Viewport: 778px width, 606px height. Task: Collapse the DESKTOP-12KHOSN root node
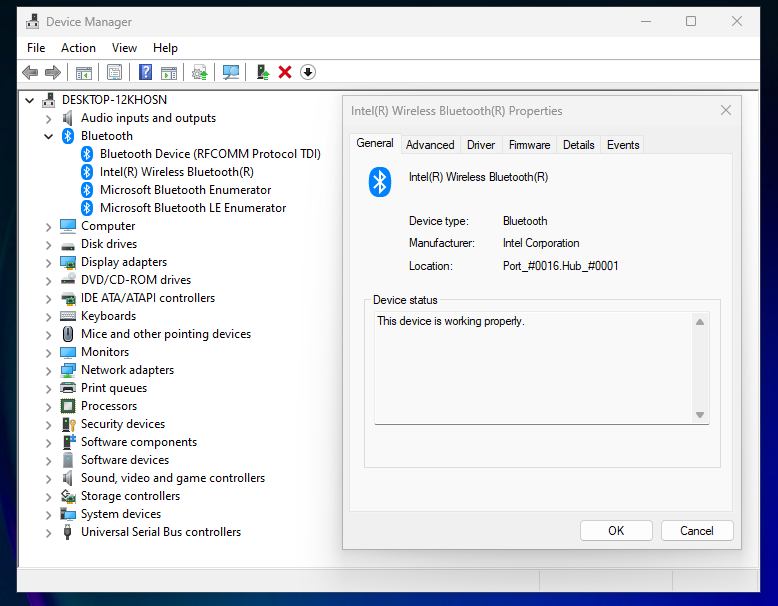click(30, 100)
